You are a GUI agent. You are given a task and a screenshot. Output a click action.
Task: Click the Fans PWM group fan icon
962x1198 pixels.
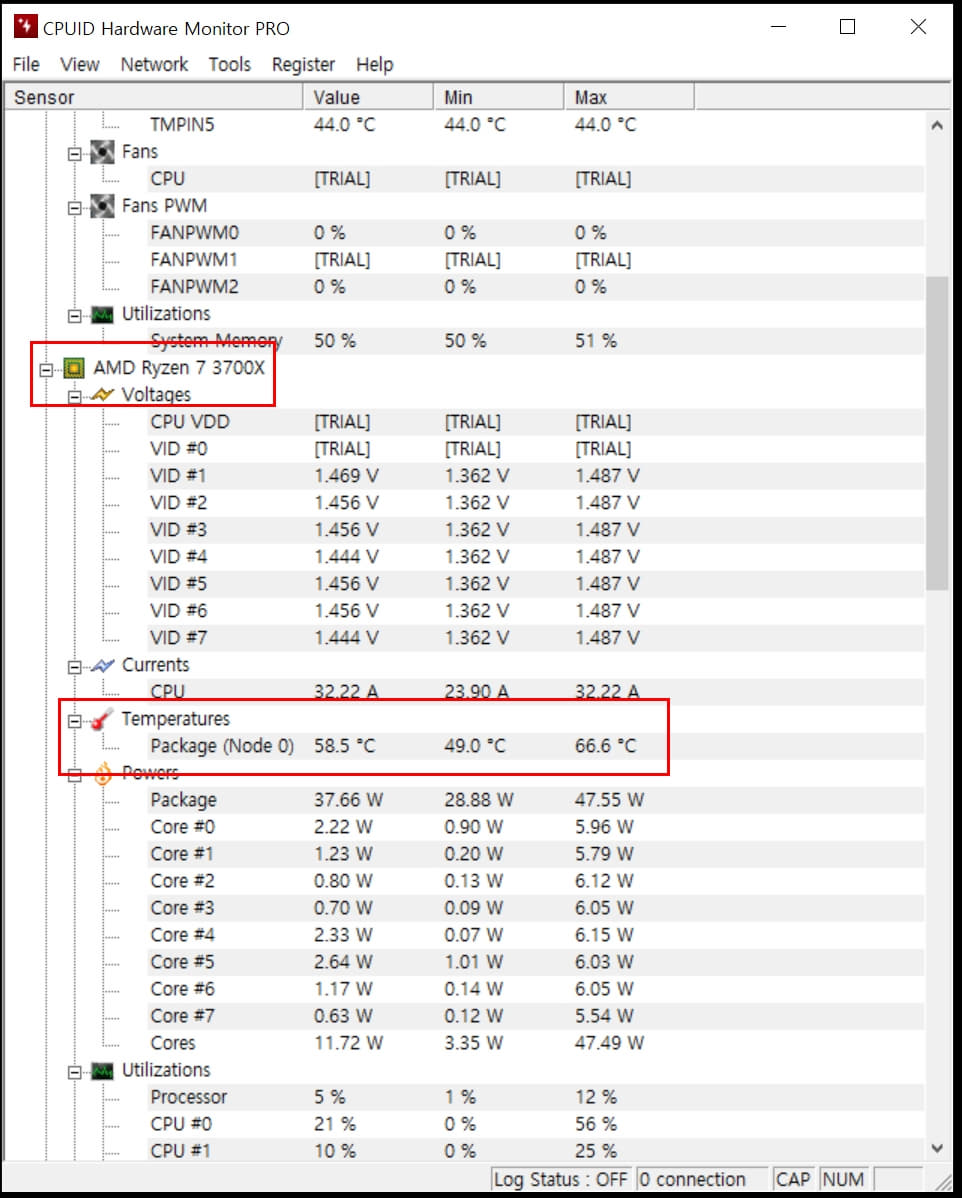click(102, 206)
